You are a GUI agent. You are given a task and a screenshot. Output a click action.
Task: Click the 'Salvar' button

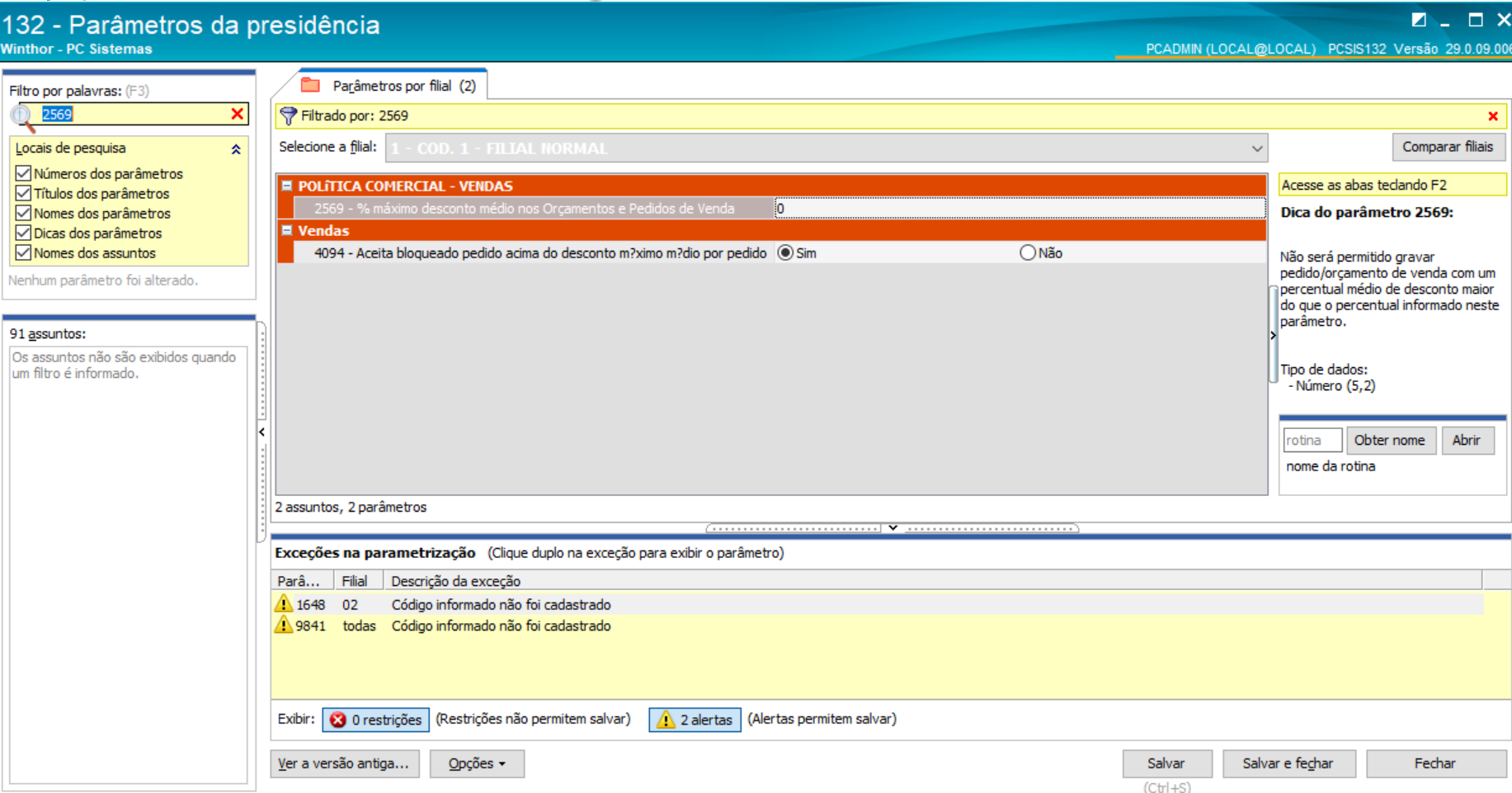coord(1166,763)
